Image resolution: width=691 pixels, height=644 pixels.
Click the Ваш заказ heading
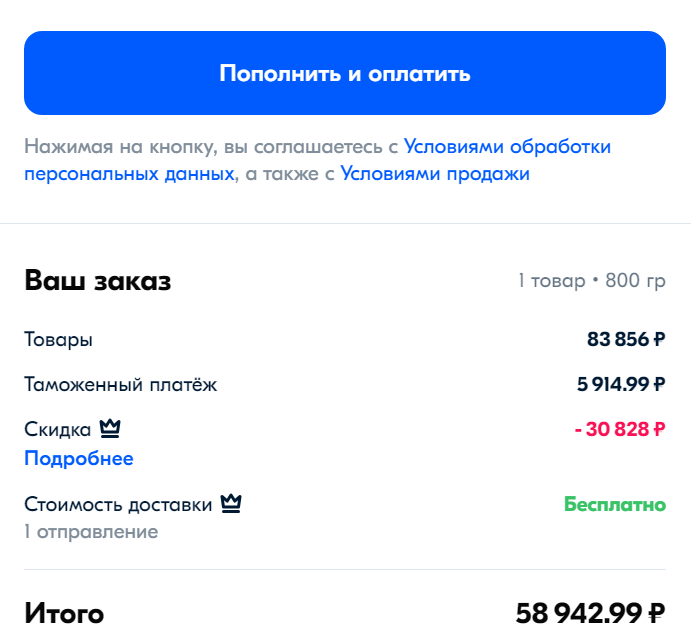(x=98, y=281)
